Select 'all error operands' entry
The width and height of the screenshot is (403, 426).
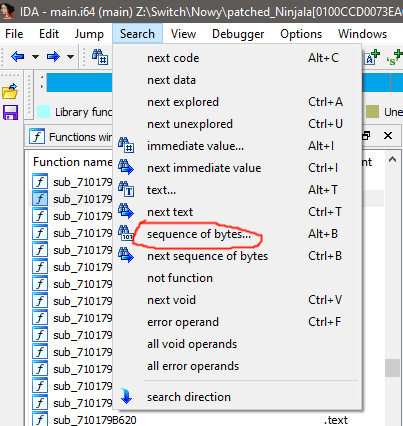coord(237,366)
